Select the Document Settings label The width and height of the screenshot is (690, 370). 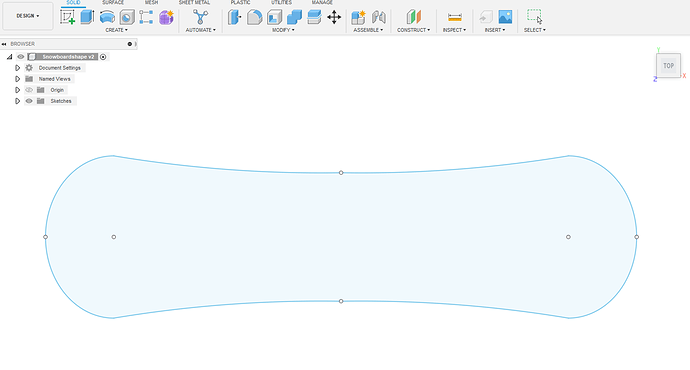[59, 68]
